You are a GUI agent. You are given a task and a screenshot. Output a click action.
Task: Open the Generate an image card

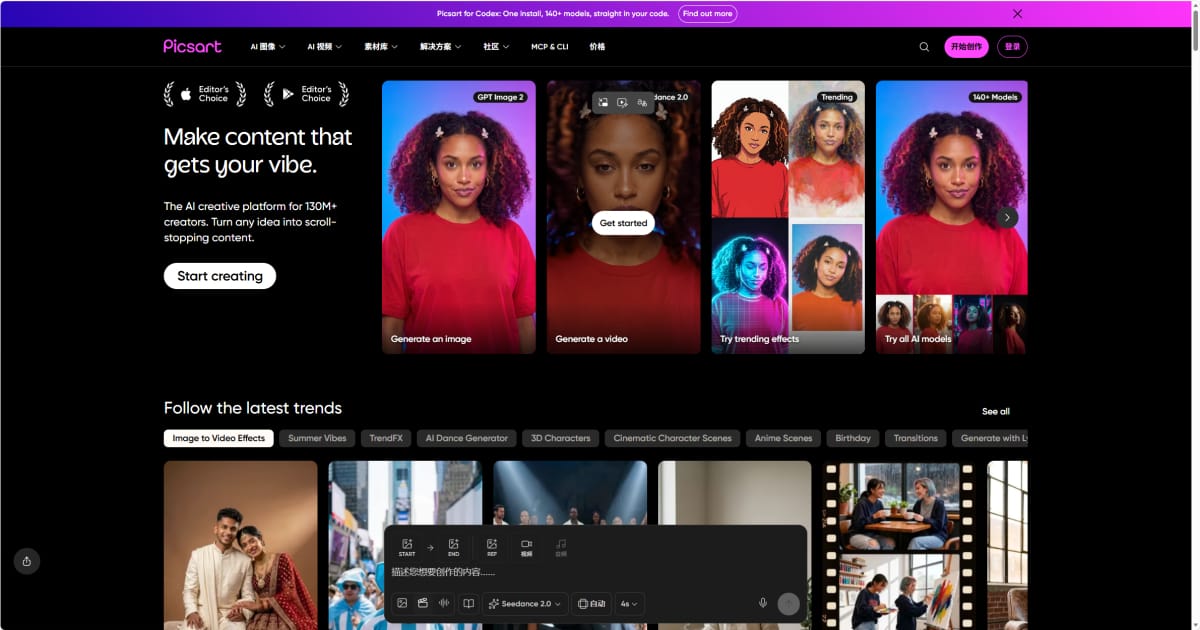click(x=459, y=217)
